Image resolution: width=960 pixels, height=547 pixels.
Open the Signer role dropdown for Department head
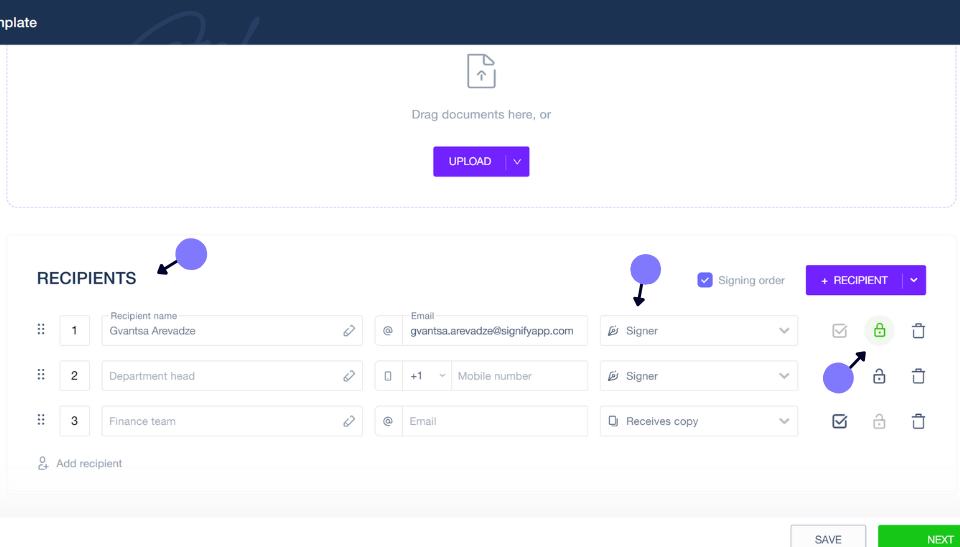point(699,375)
